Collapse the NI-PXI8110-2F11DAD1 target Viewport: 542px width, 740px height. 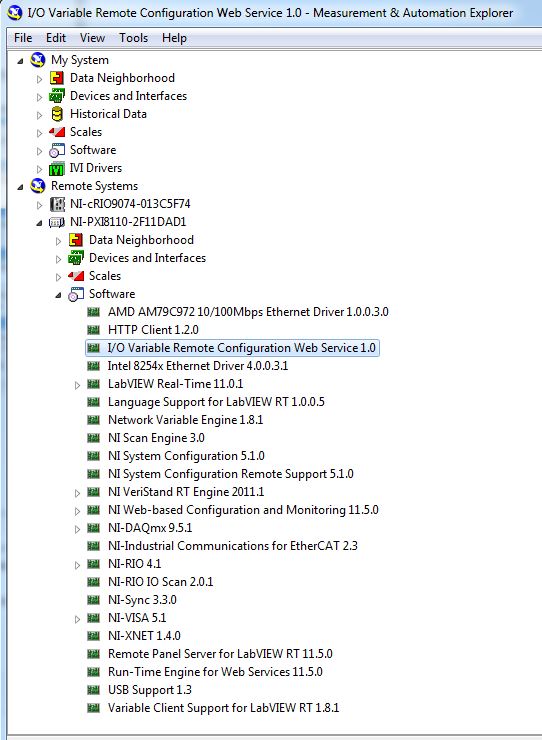39,223
